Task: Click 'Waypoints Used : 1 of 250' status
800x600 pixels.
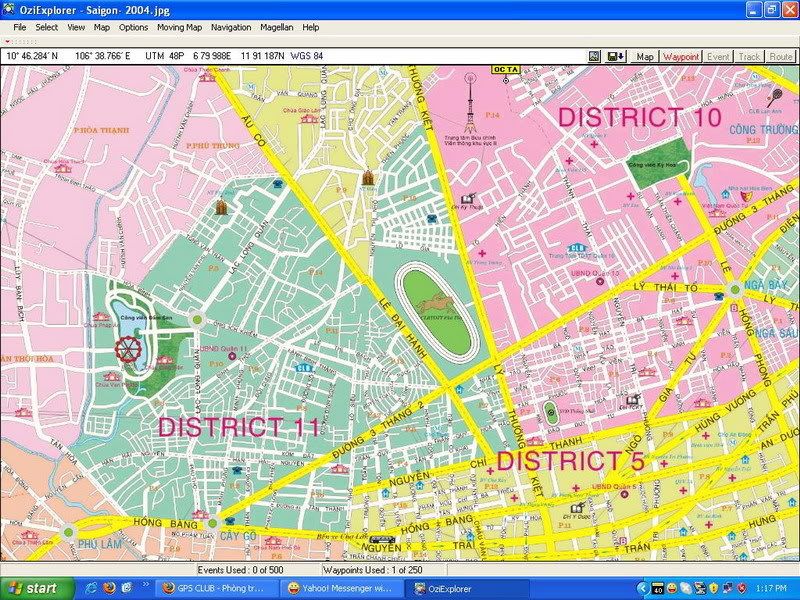Action: coord(373,570)
